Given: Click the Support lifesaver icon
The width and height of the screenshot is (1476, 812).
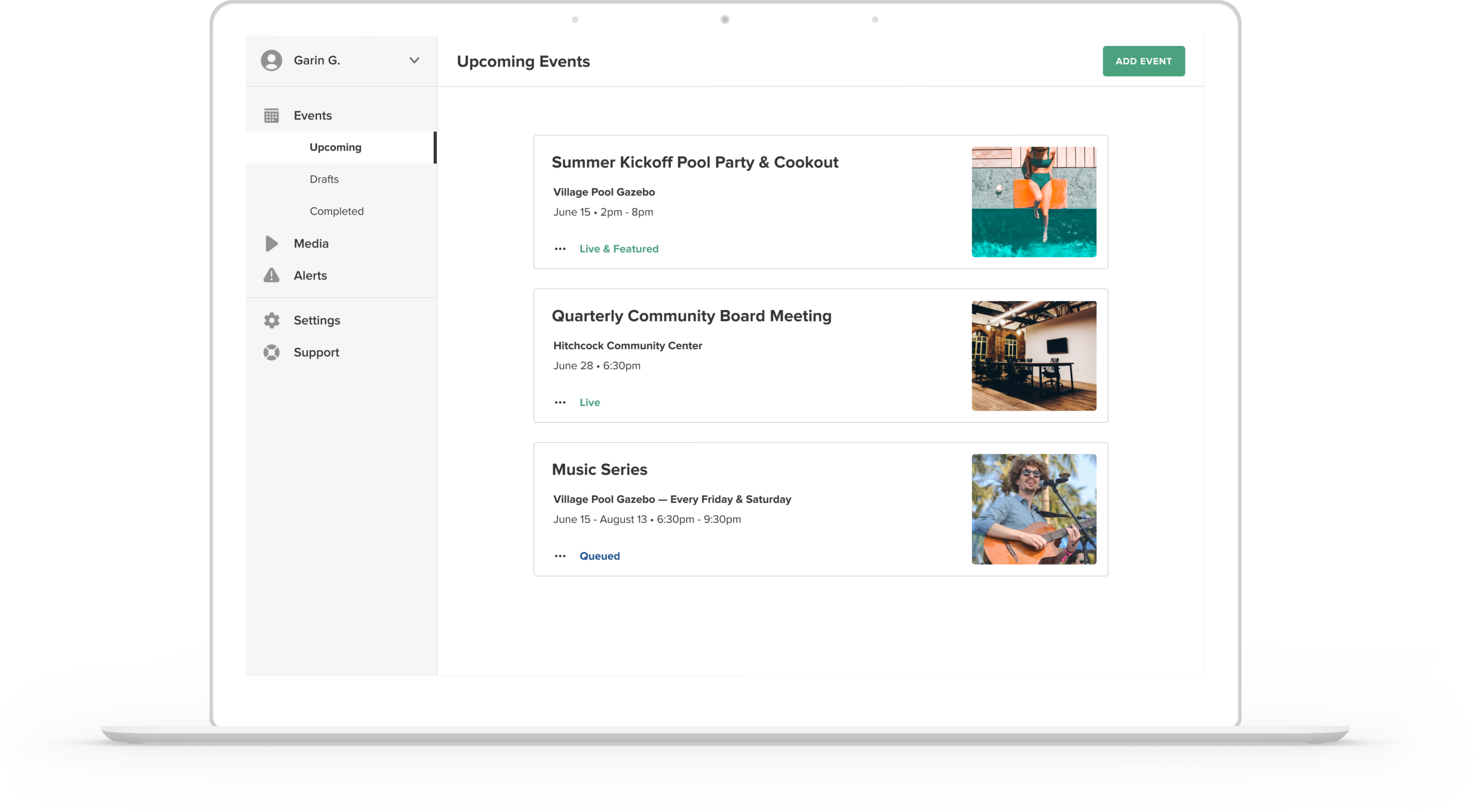Looking at the screenshot, I should tap(272, 352).
